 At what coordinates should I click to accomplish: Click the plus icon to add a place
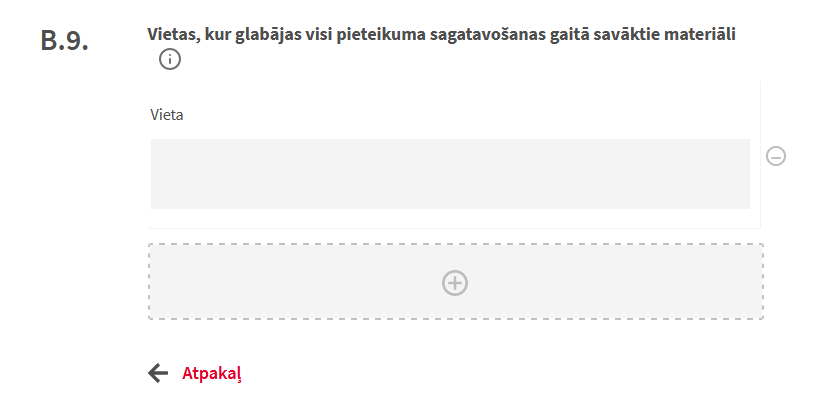tap(455, 283)
